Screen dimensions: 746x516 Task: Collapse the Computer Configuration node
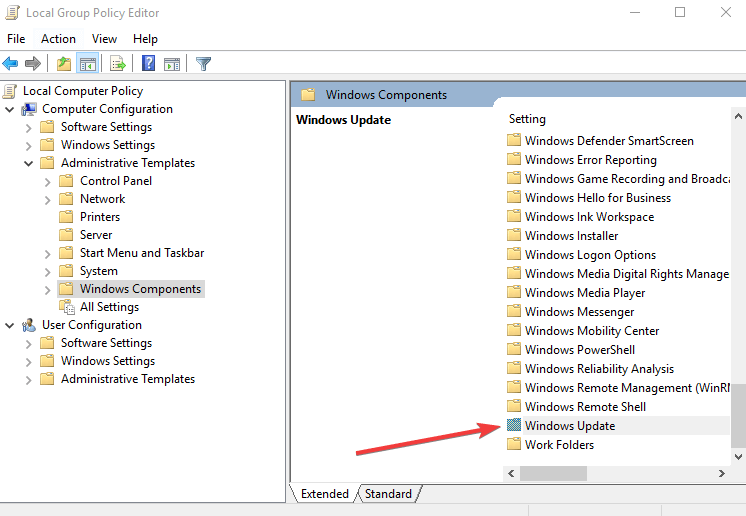click(10, 110)
